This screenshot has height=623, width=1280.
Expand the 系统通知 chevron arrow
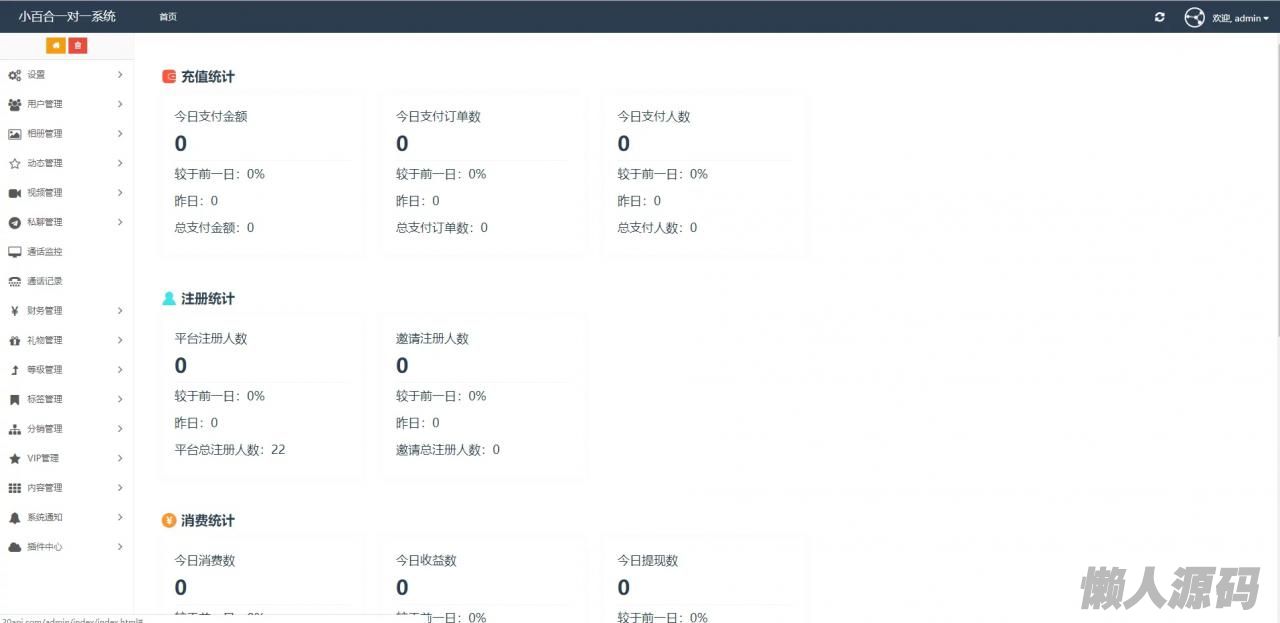coord(120,517)
